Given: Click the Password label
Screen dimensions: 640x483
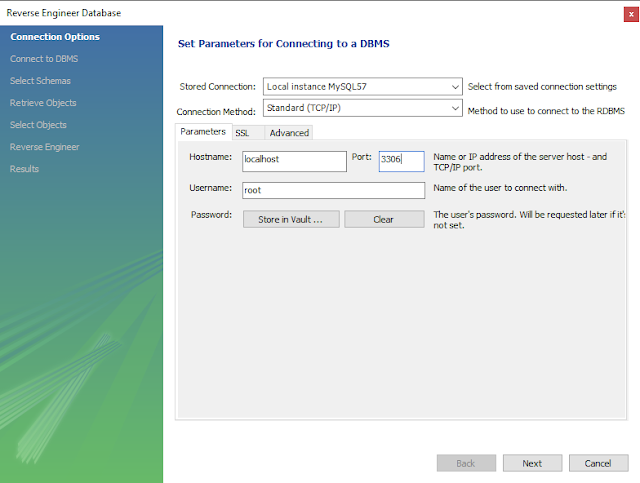Looking at the screenshot, I should pyautogui.click(x=211, y=215).
